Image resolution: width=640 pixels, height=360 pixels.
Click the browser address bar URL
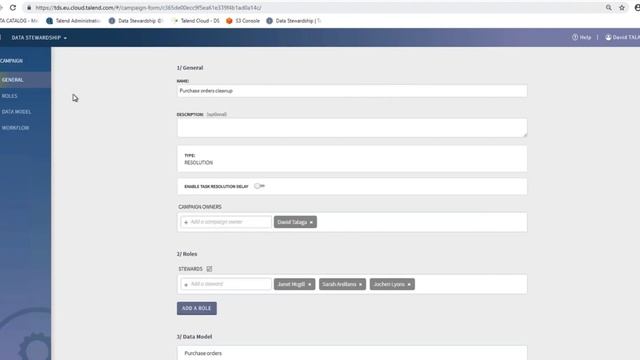[x=148, y=8]
